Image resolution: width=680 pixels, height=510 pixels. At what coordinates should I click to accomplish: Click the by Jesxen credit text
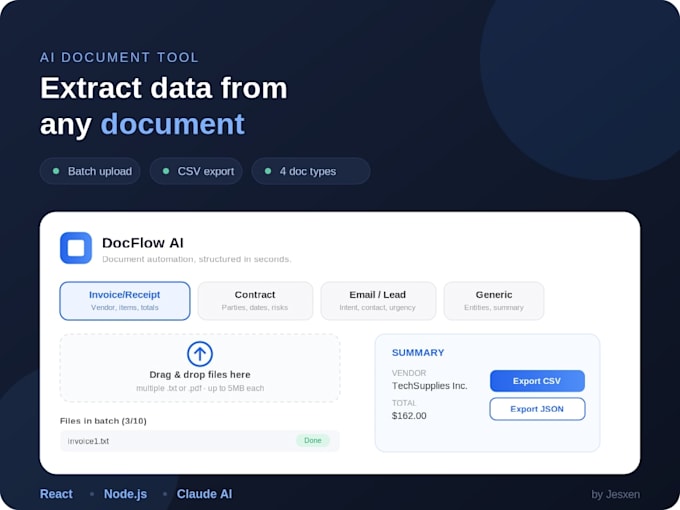click(x=615, y=494)
